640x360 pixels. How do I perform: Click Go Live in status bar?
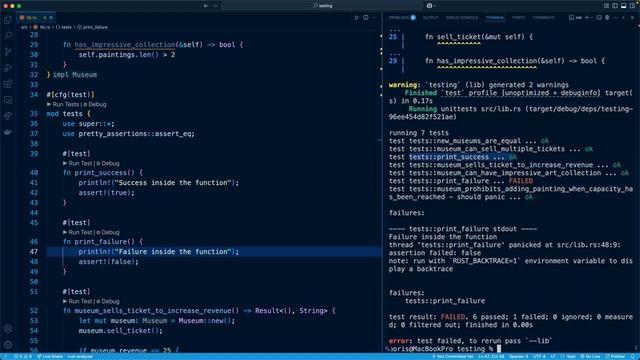(x=590, y=357)
